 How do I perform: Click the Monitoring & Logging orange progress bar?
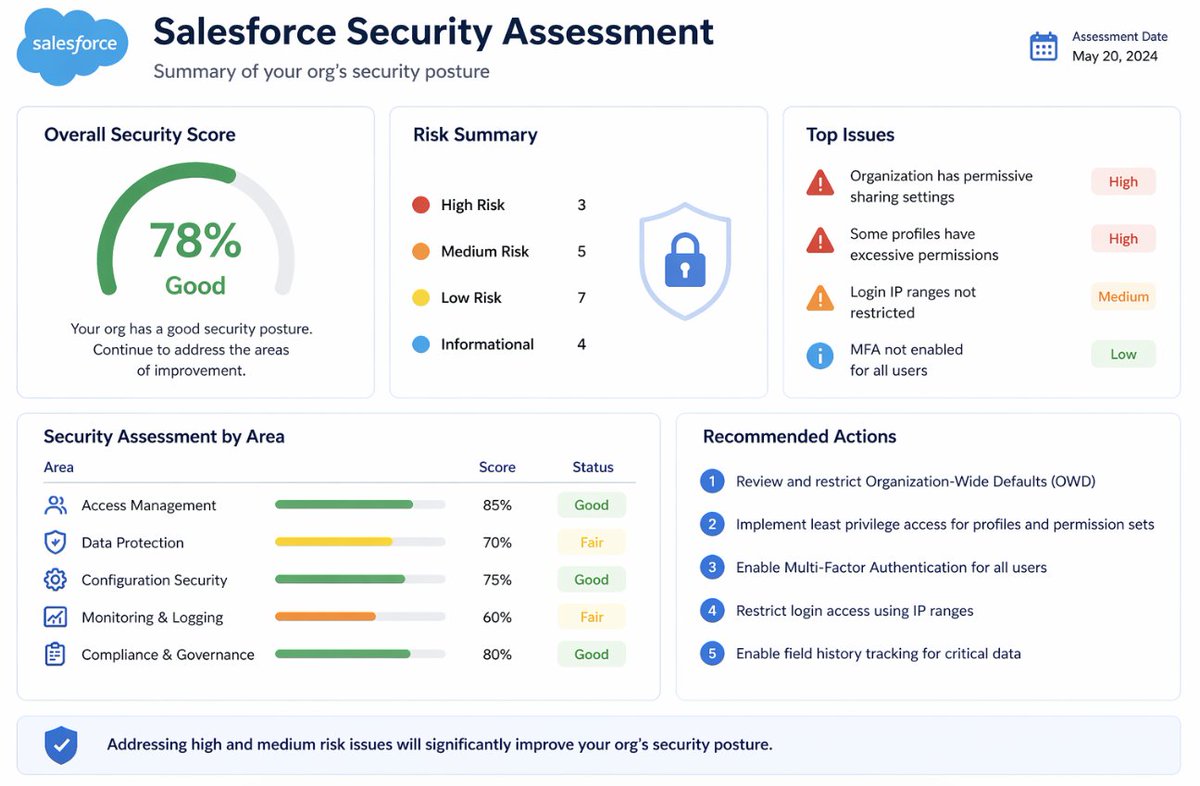click(x=360, y=617)
